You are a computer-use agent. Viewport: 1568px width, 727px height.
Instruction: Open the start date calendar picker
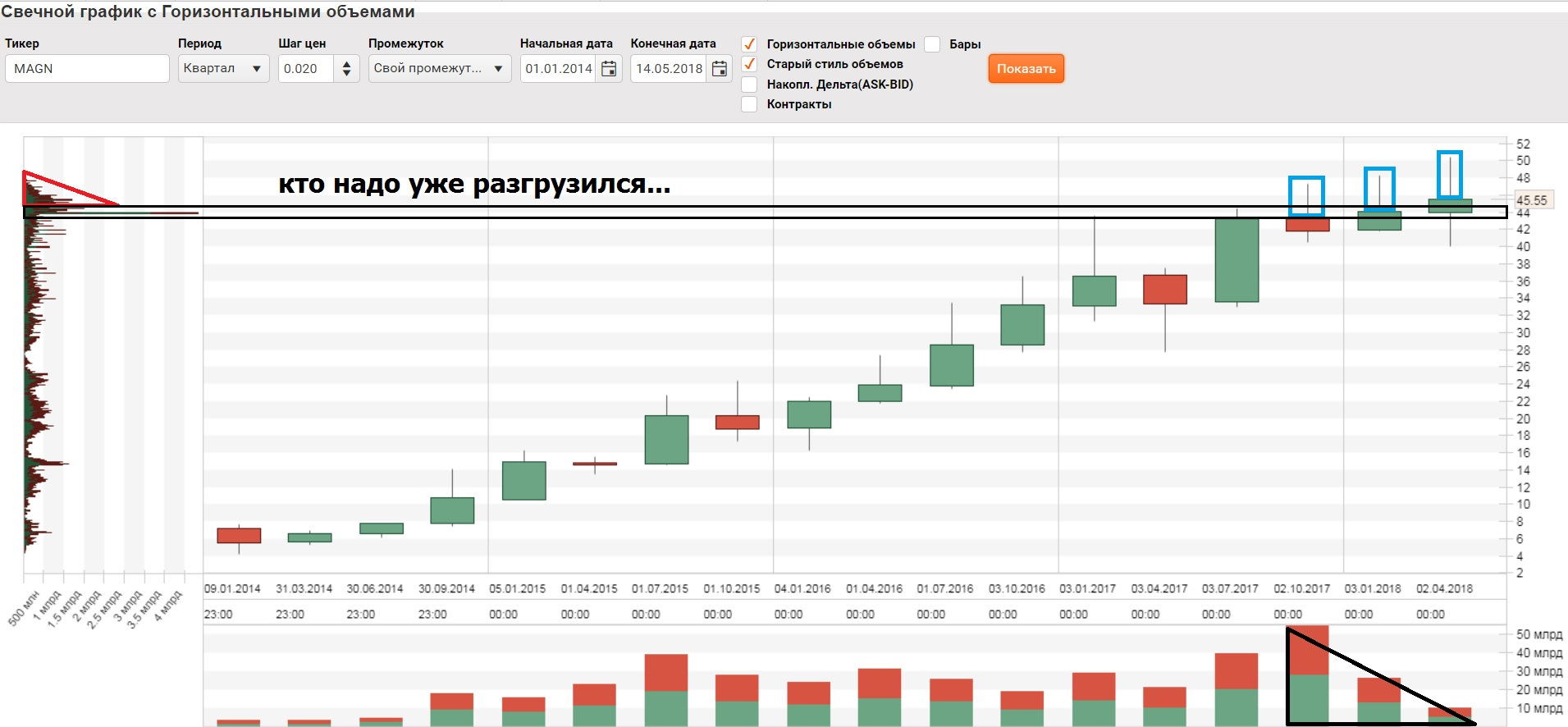pyautogui.click(x=609, y=69)
